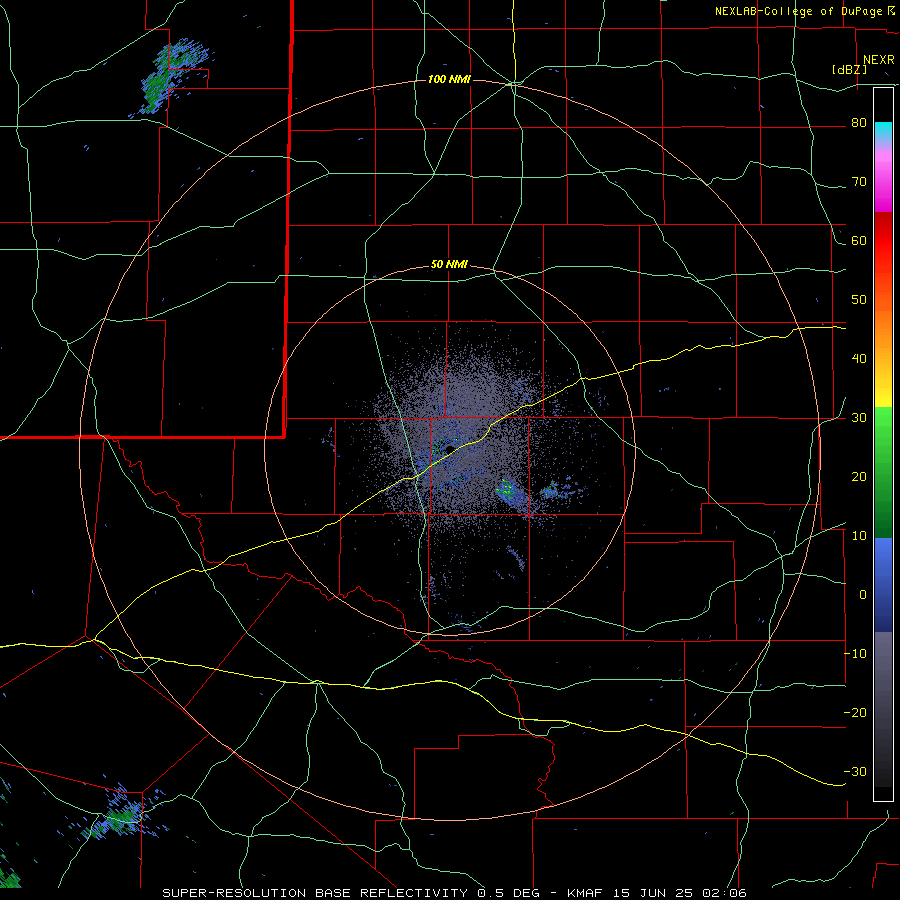Select the -30 value on the dBZ scale
This screenshot has height=900, width=900.
coord(855,772)
